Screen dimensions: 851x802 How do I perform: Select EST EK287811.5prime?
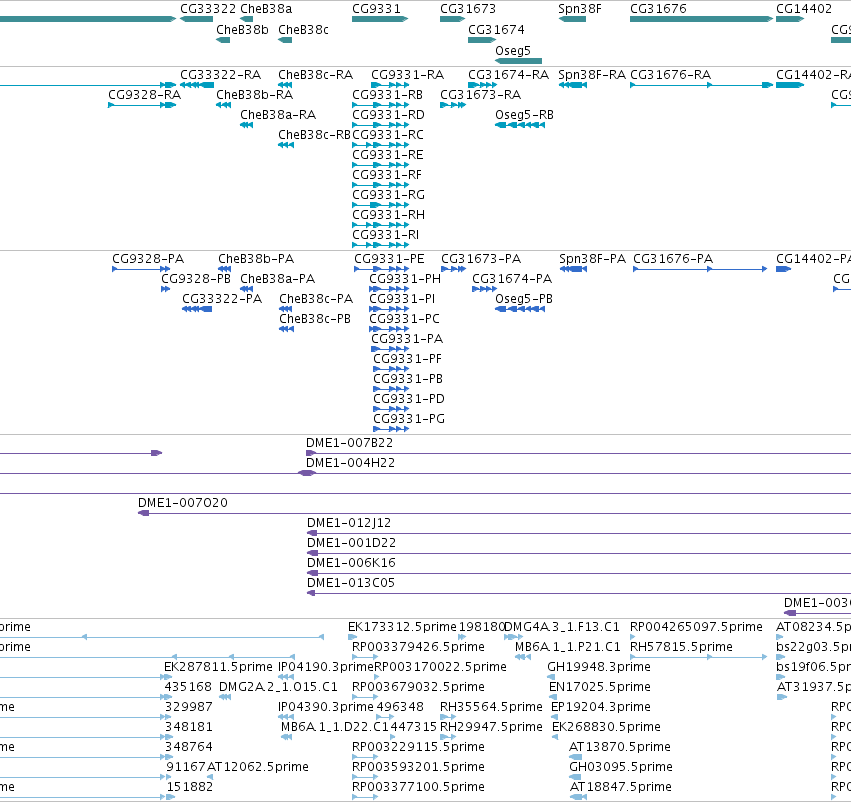(168, 677)
